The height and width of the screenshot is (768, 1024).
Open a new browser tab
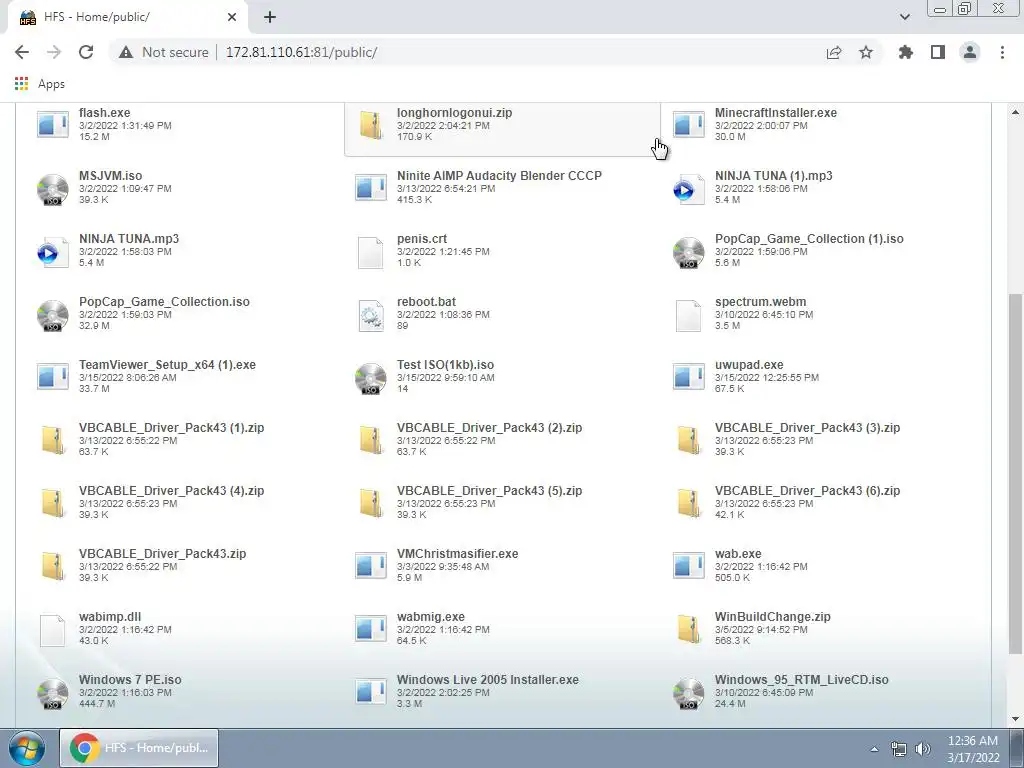270,17
